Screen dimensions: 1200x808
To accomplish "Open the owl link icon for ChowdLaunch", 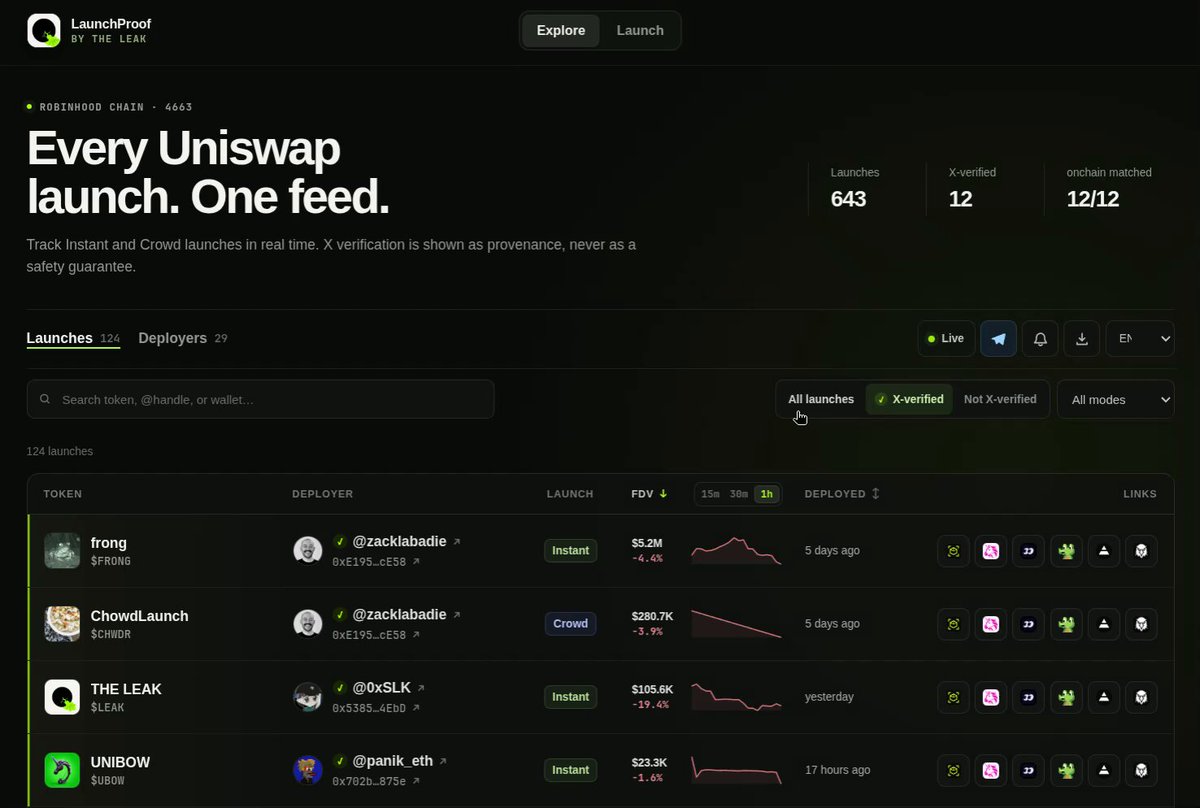I will click(1141, 624).
